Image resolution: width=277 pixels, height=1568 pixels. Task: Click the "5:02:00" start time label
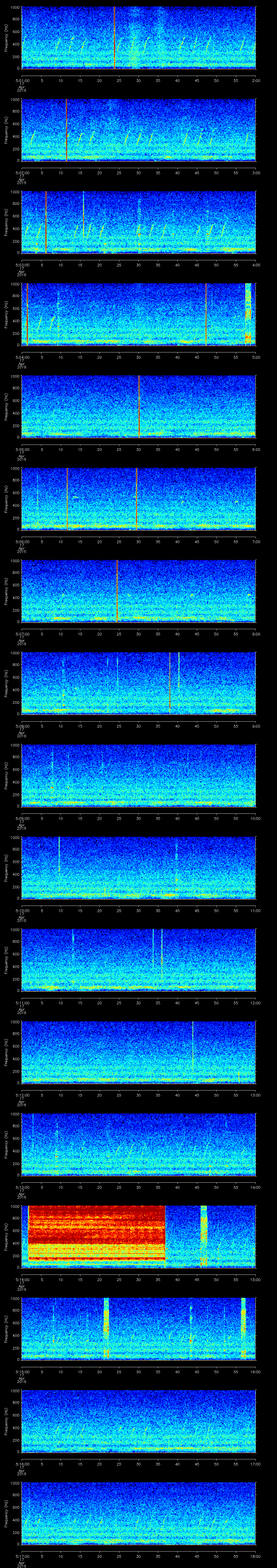pos(22,173)
